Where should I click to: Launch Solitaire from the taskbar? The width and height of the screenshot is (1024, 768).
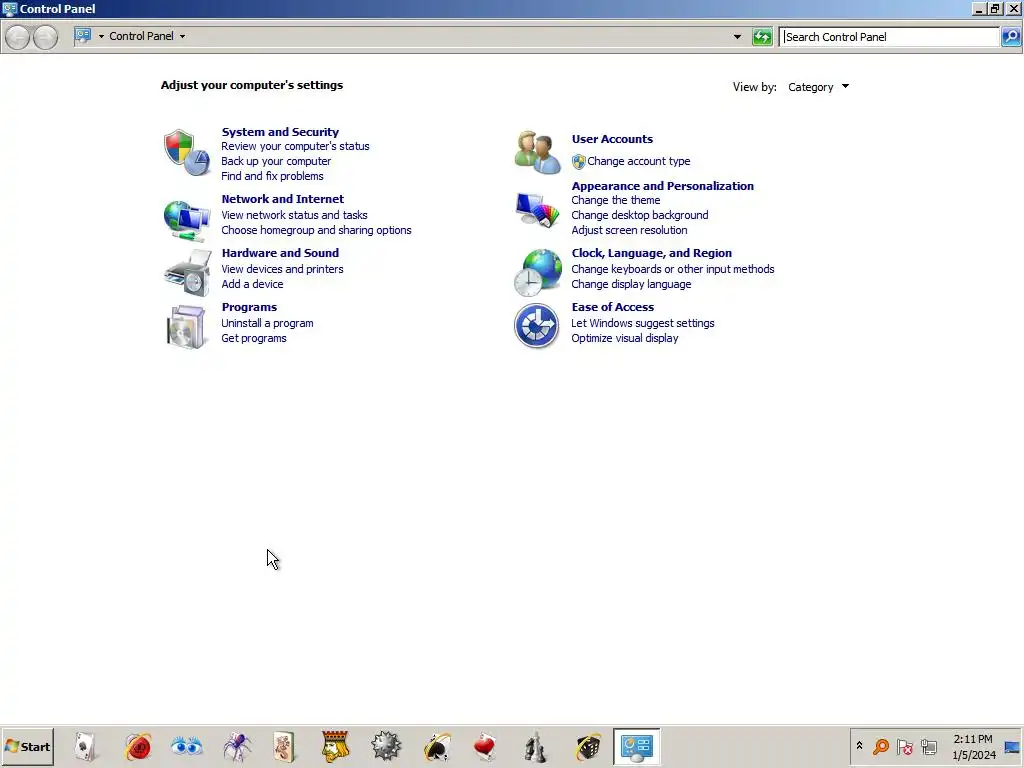86,746
